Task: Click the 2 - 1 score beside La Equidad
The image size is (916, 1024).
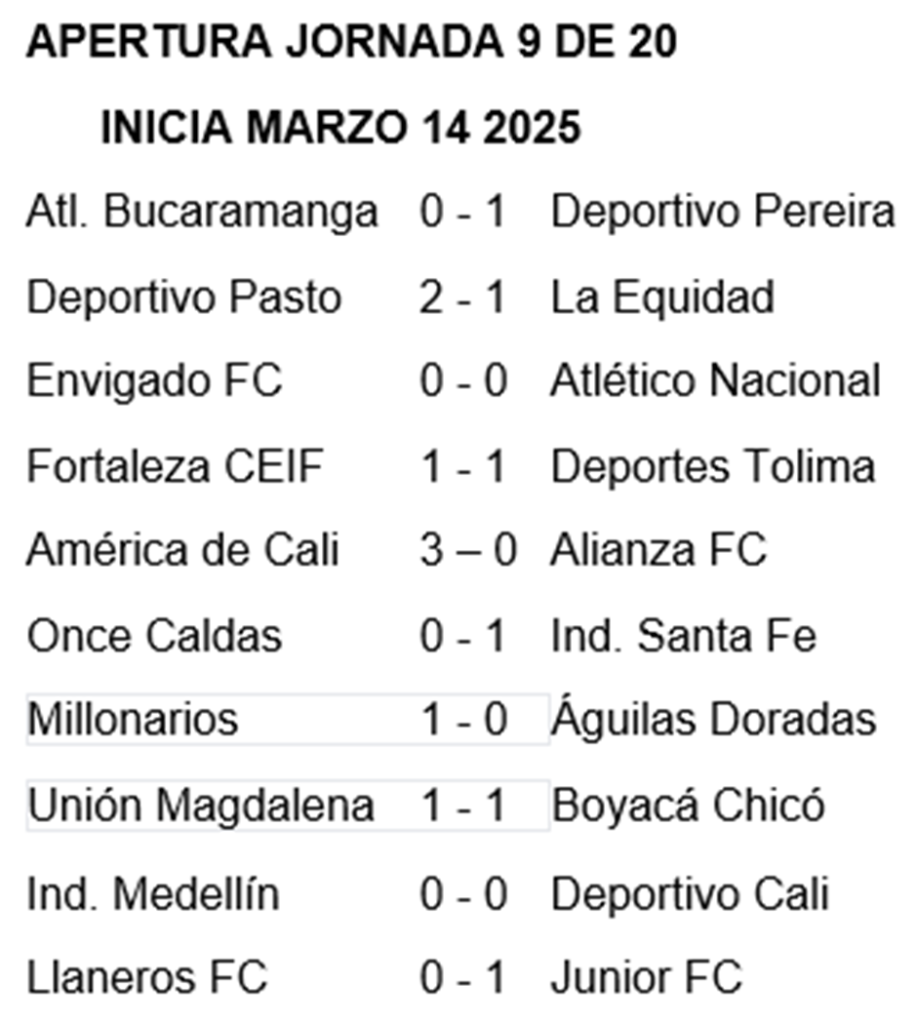Action: [x=463, y=298]
